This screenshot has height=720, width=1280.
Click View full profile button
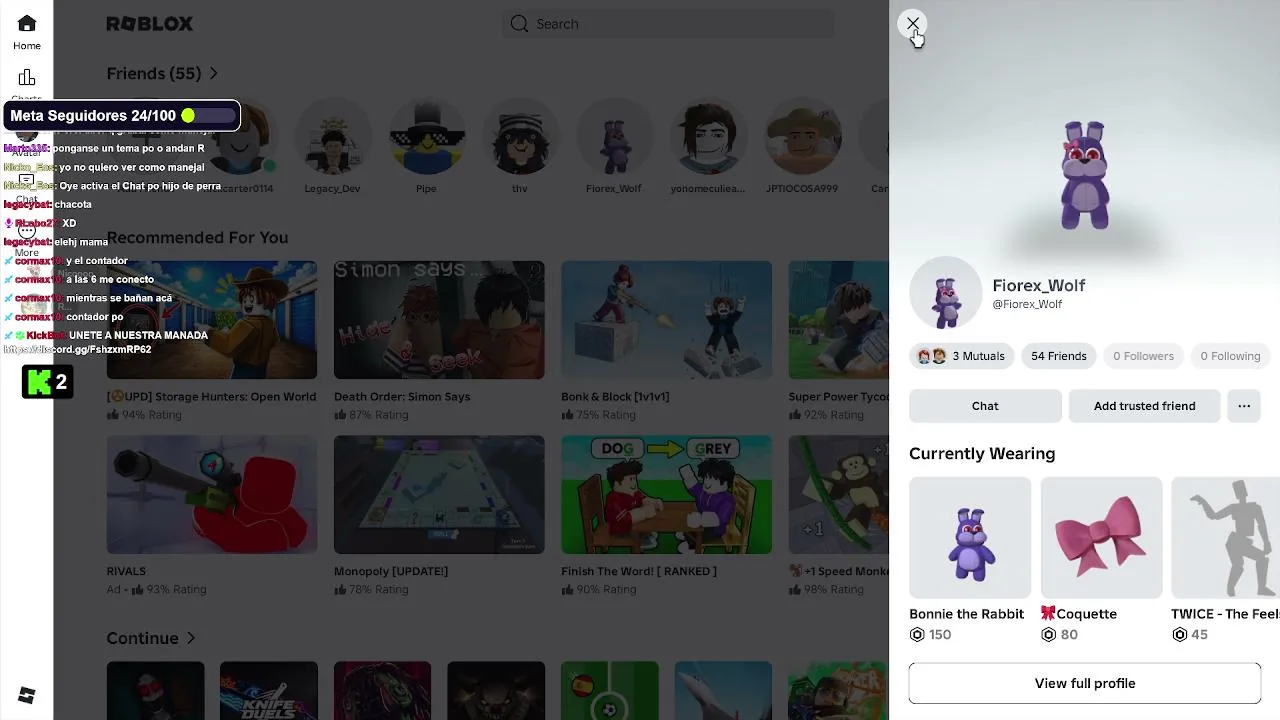point(1085,683)
